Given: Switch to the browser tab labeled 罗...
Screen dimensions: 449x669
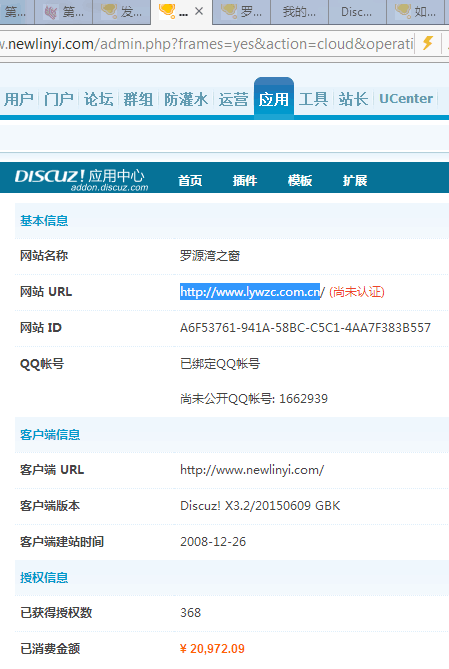Looking at the screenshot, I should click(x=242, y=12).
